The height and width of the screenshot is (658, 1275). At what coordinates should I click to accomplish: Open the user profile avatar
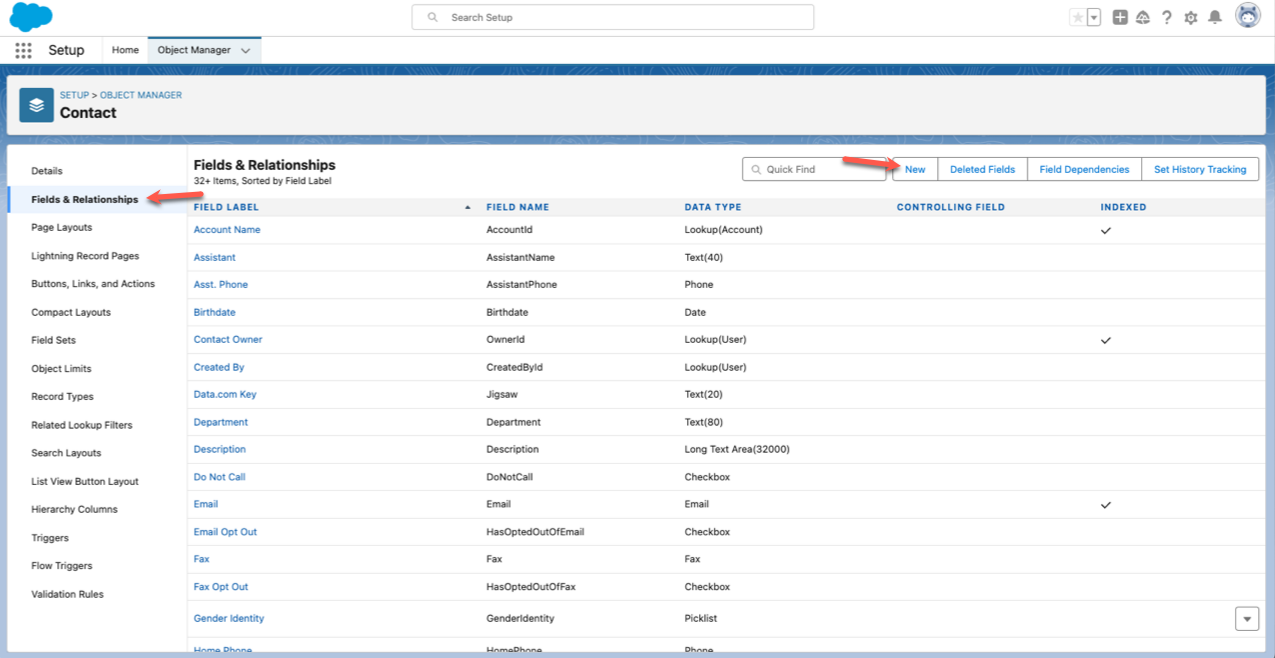tap(1247, 16)
